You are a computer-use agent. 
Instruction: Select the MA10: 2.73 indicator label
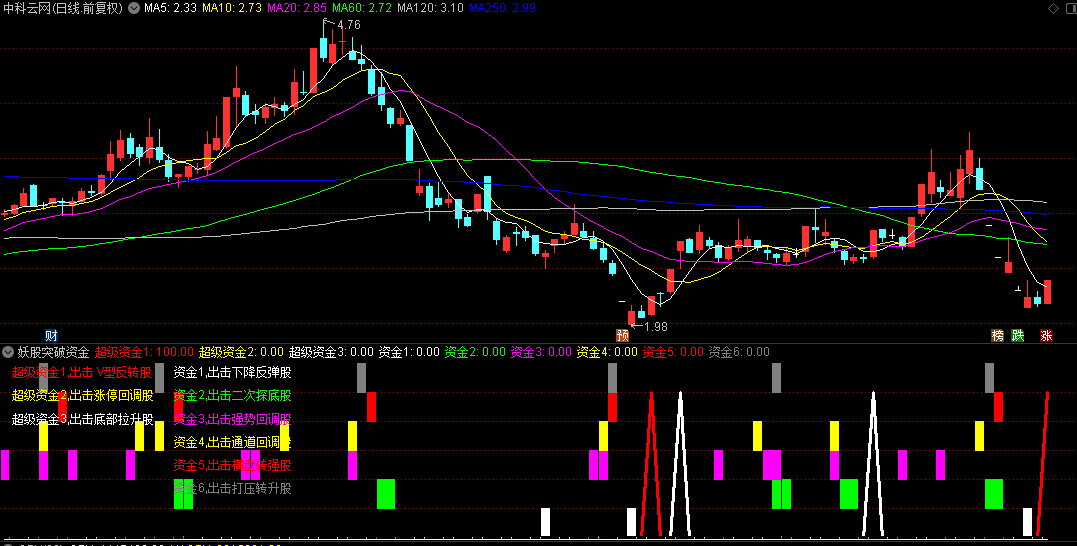[x=231, y=8]
